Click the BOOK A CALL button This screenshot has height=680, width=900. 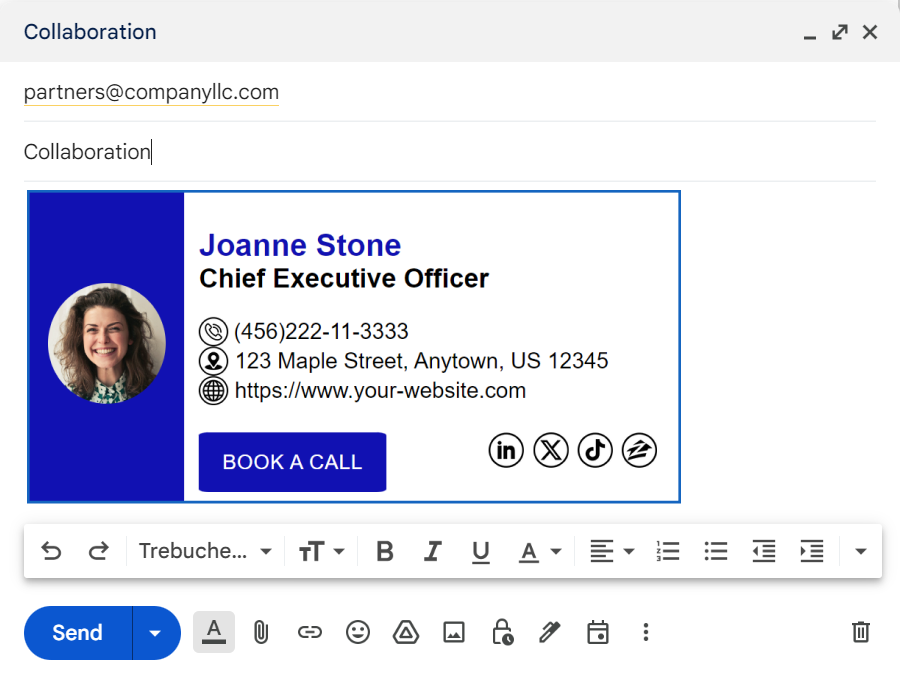(292, 462)
